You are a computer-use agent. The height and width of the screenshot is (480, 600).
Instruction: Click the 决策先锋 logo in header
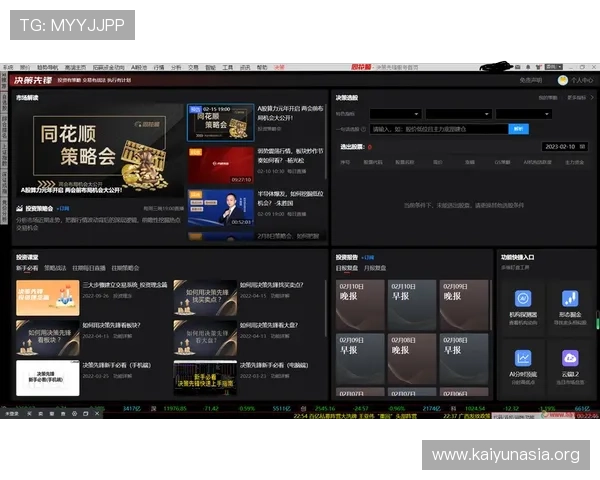tap(33, 80)
